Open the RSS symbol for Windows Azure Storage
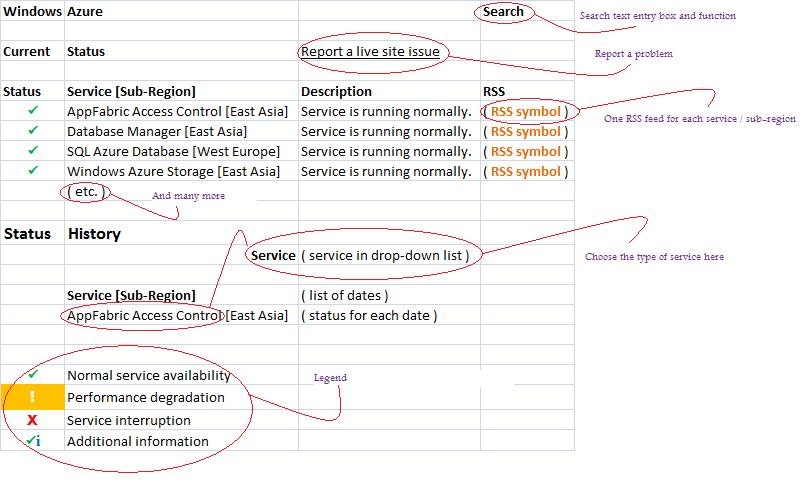810x484 pixels. tap(525, 172)
